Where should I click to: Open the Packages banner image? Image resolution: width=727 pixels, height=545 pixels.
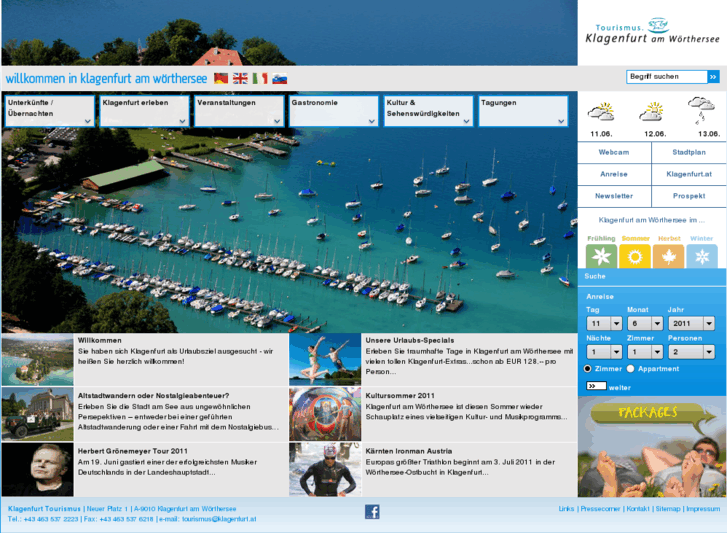click(x=652, y=446)
